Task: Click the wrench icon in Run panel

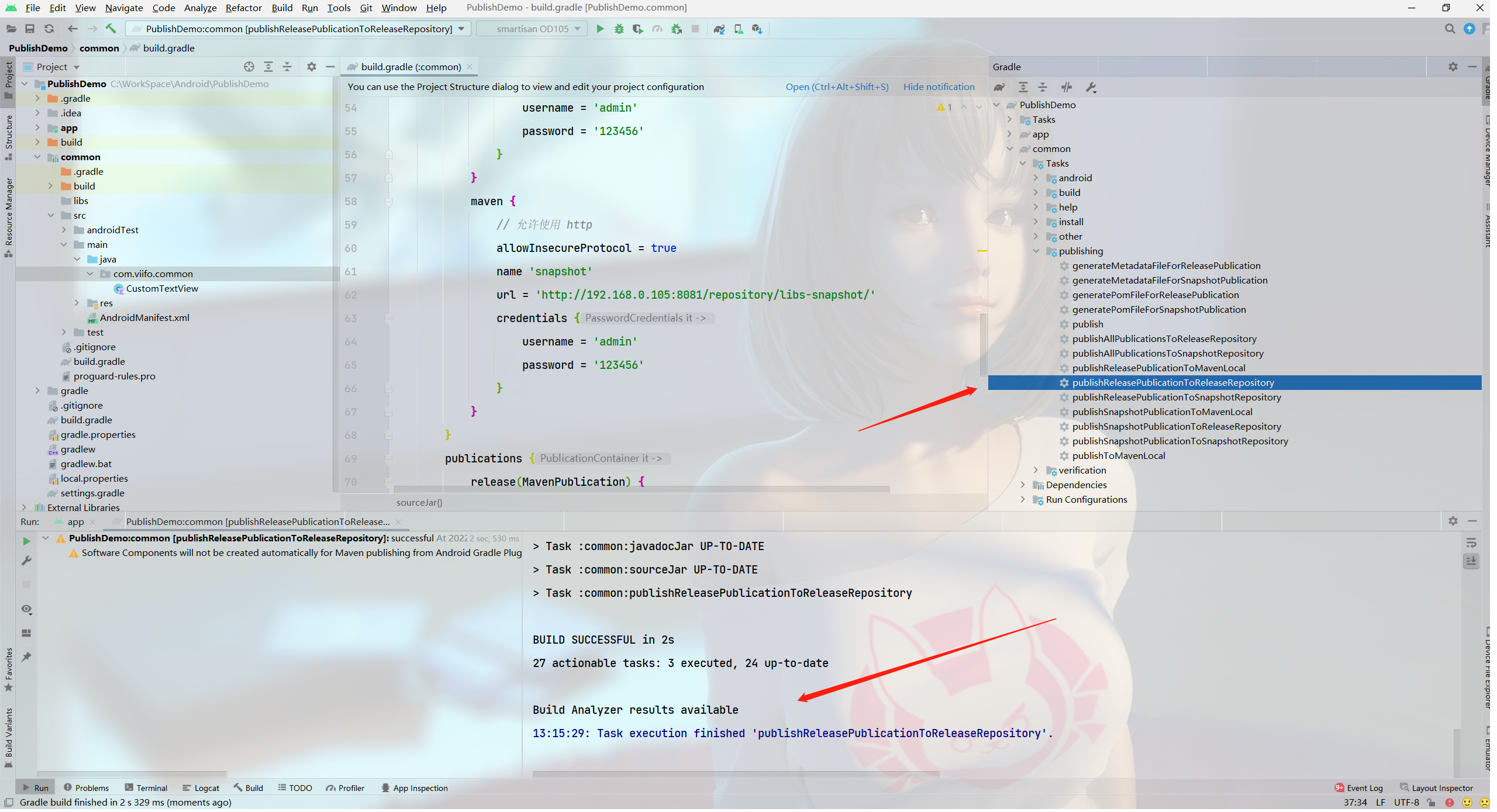Action: click(x=26, y=561)
